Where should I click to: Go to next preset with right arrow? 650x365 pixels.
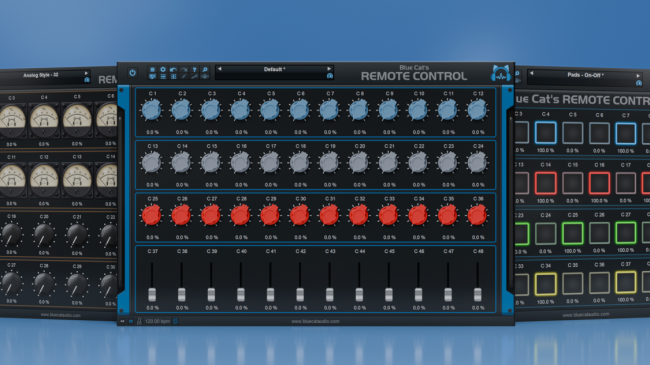click(329, 69)
